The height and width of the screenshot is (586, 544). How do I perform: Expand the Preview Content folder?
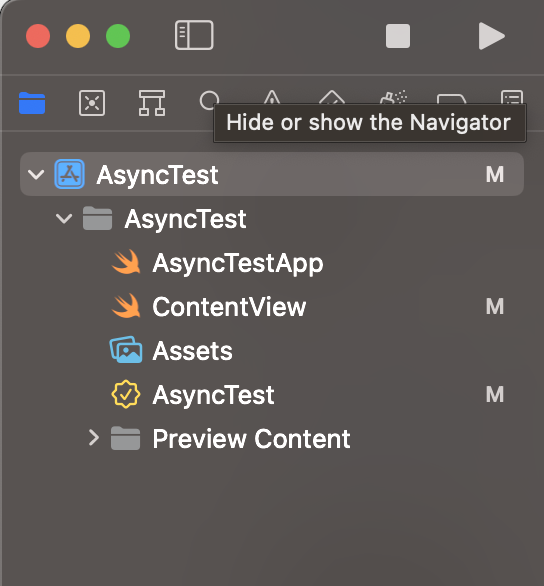click(x=94, y=438)
